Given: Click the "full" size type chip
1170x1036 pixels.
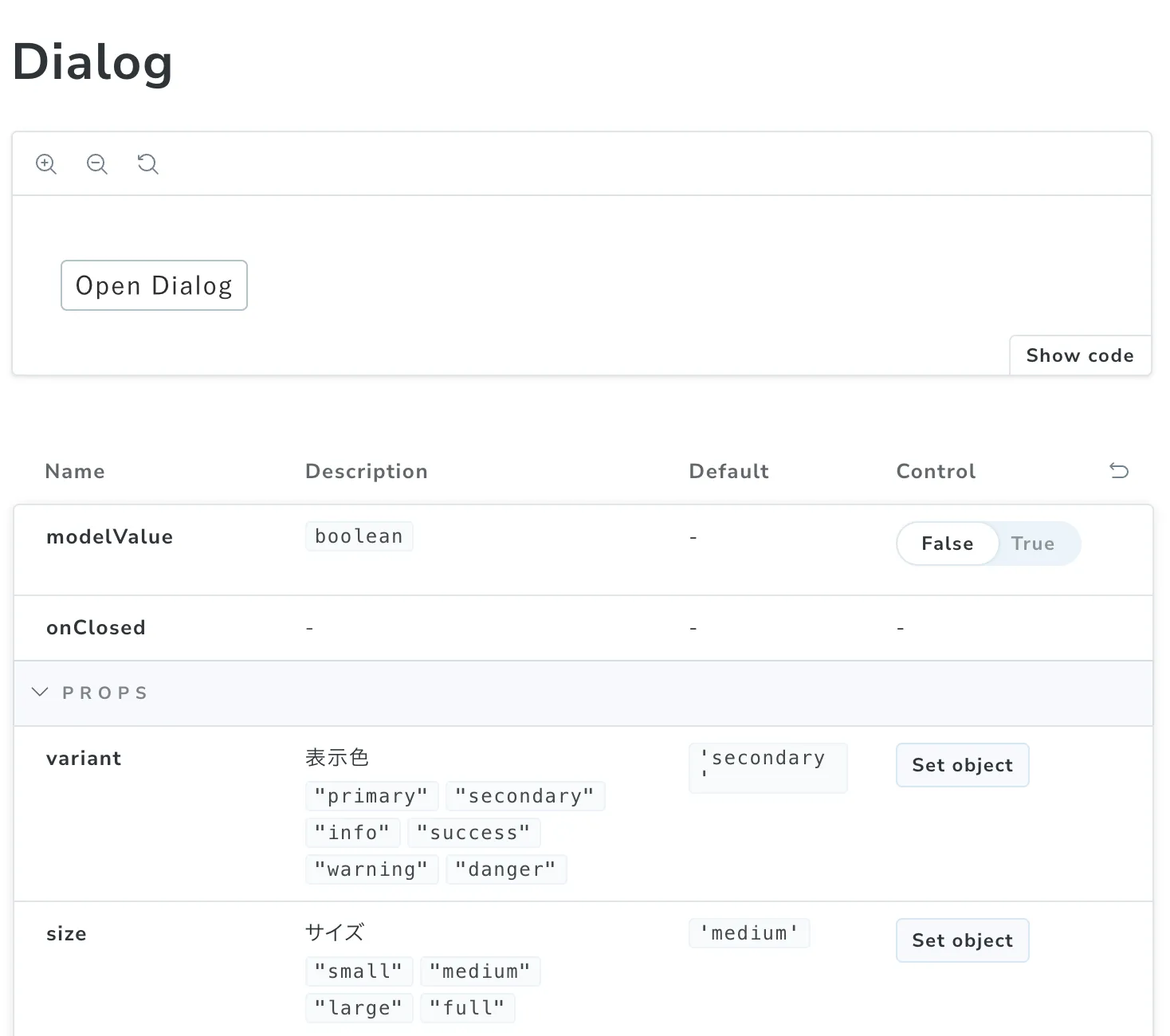Looking at the screenshot, I should coord(467,1008).
